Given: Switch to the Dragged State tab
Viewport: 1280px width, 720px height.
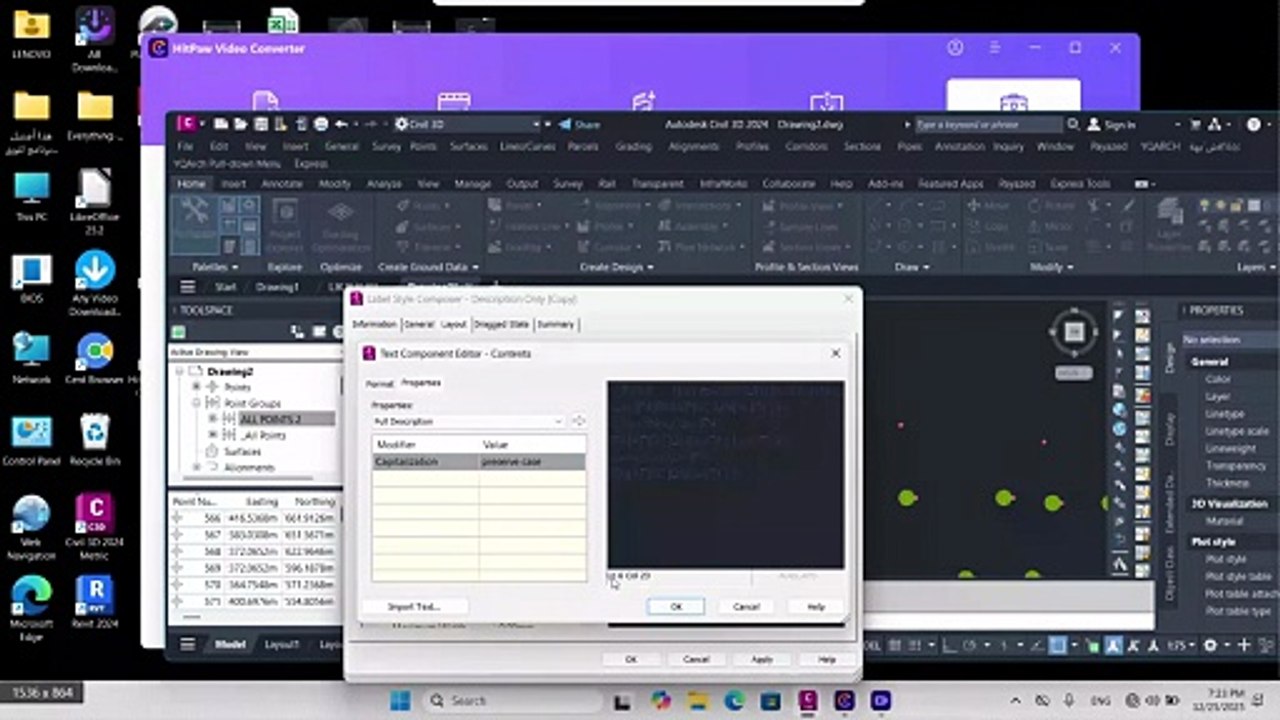Looking at the screenshot, I should click(x=501, y=324).
